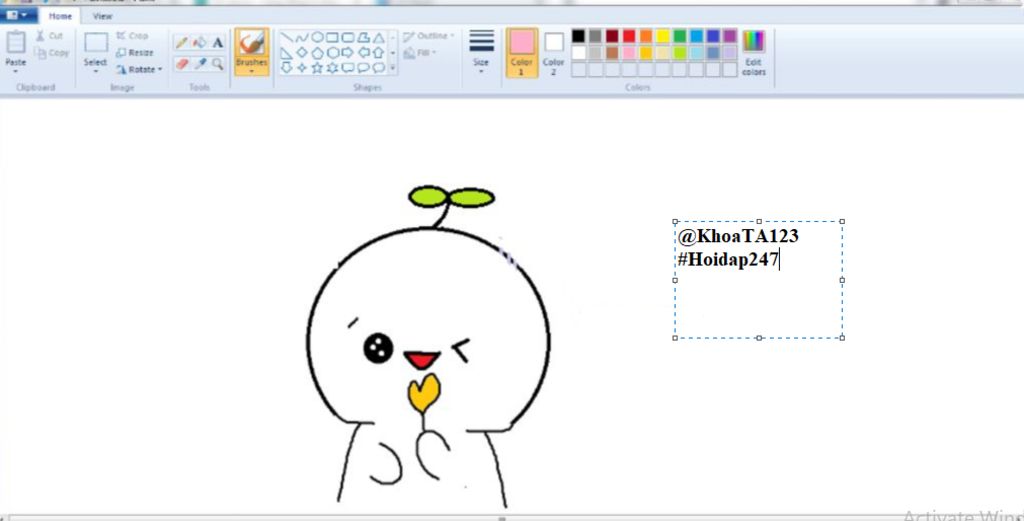Click the '@KhoaTA123' text line
This screenshot has width=1024, height=521.
click(738, 236)
